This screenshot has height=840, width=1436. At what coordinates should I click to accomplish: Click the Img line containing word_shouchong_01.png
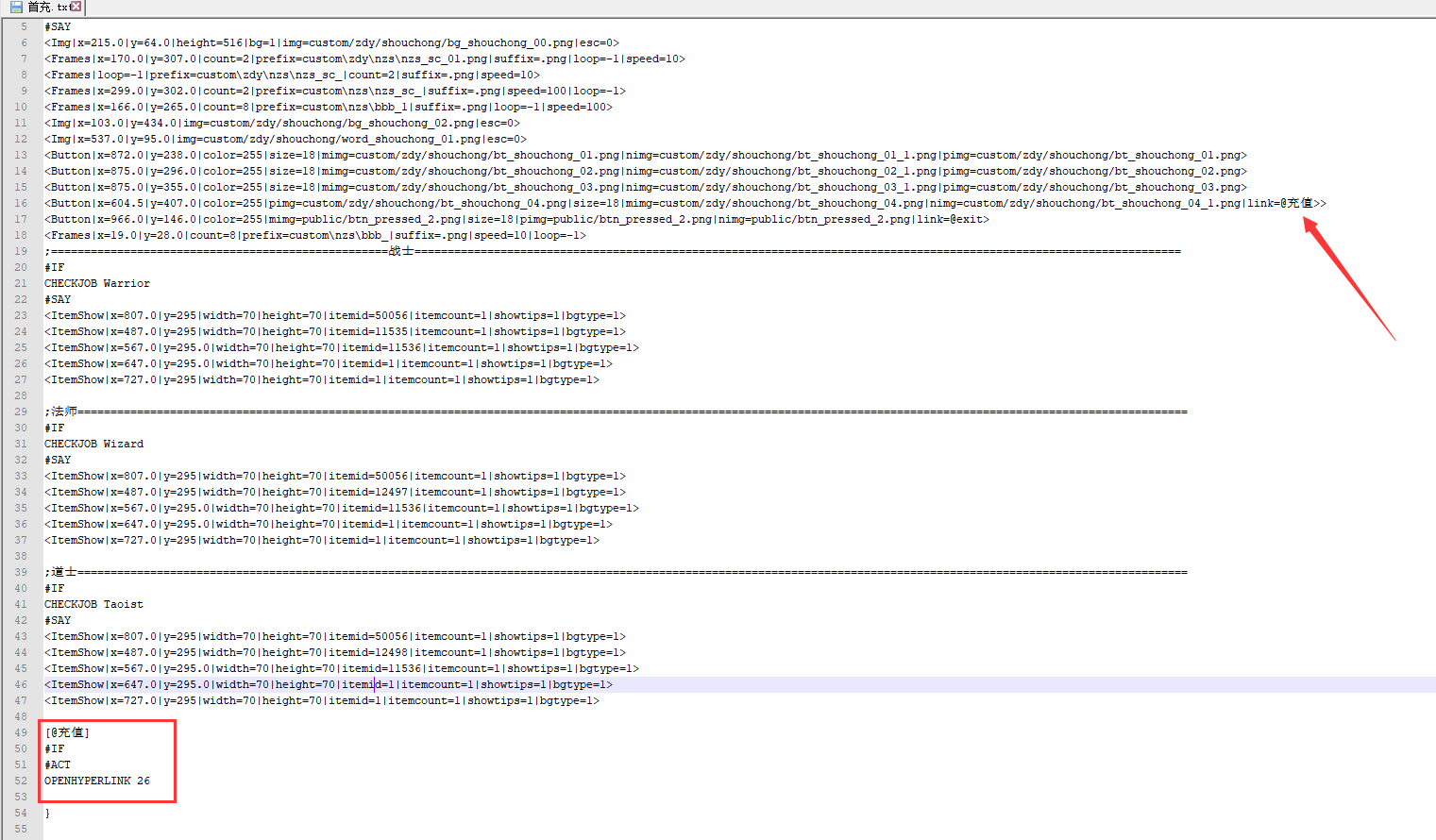point(285,139)
